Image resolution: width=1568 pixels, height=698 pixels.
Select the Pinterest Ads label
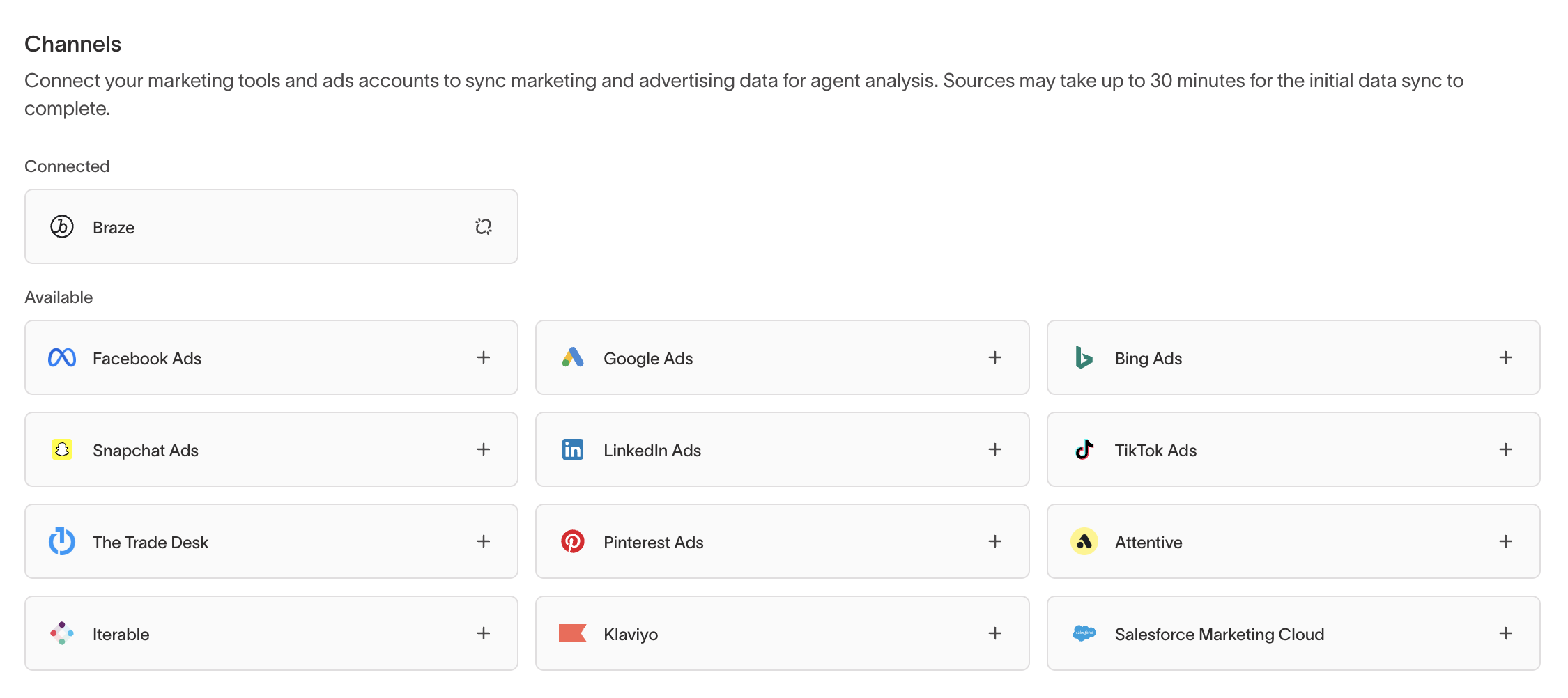click(x=654, y=543)
